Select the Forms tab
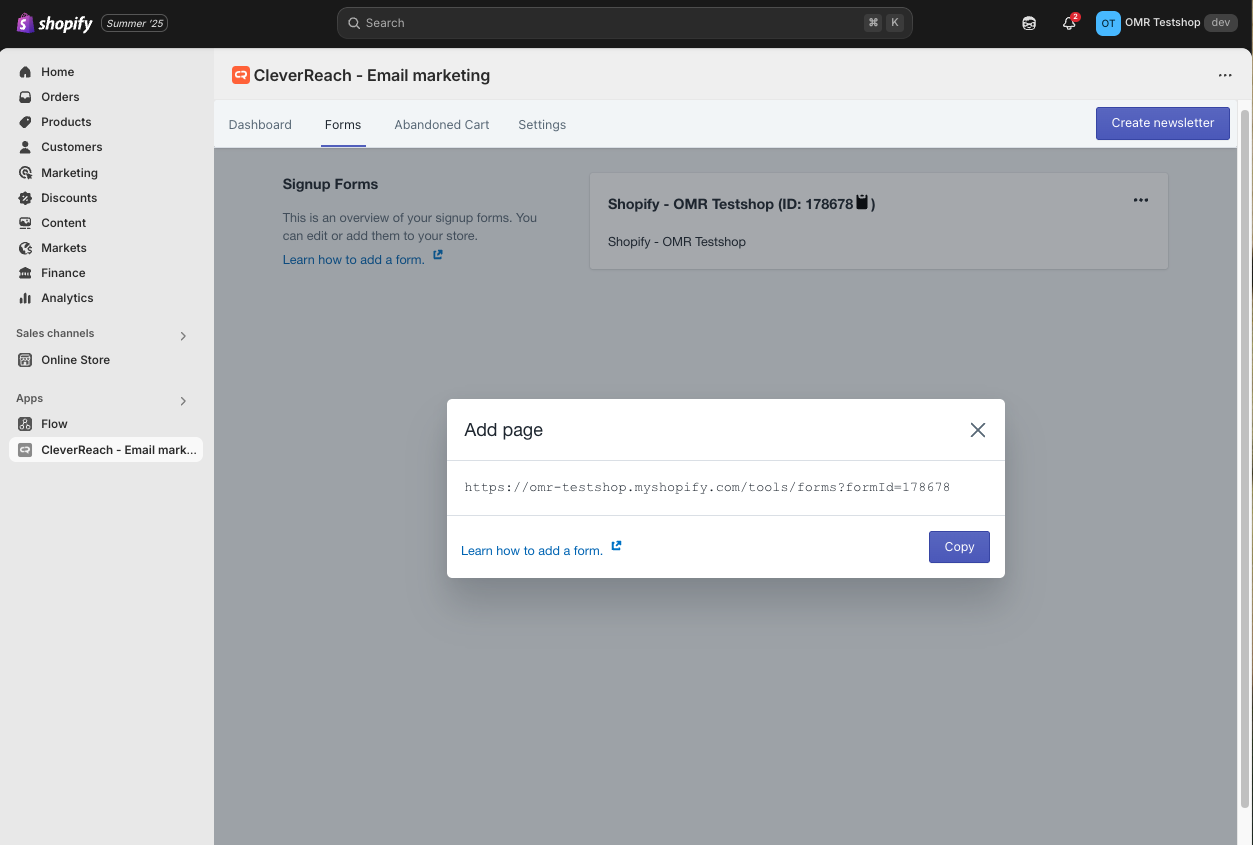1253x845 pixels. coord(343,125)
